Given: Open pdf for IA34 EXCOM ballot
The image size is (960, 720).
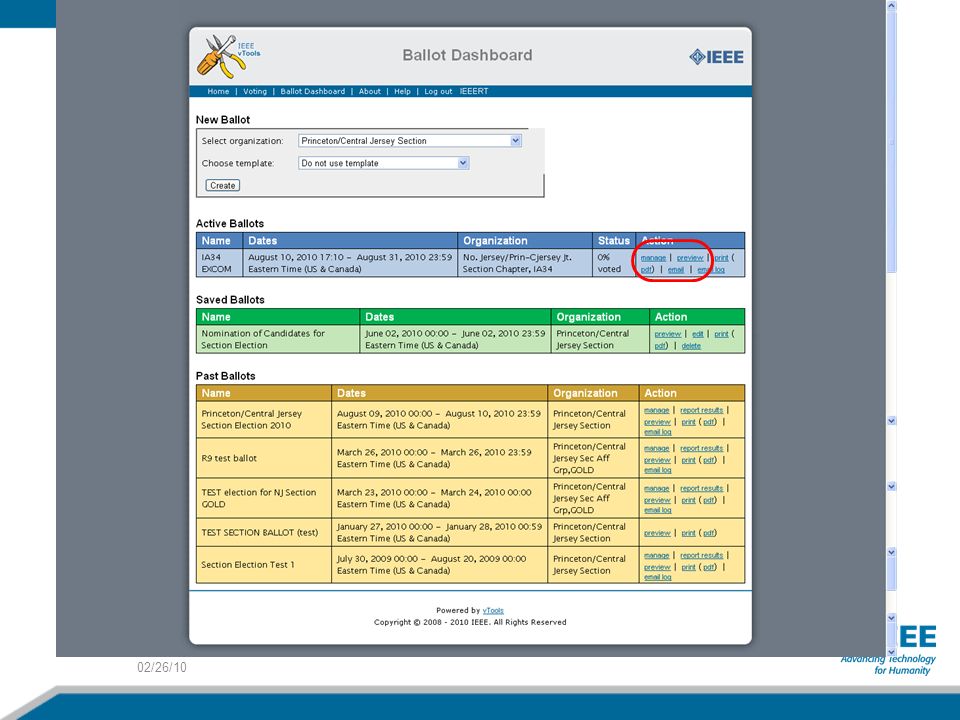Looking at the screenshot, I should pos(646,269).
